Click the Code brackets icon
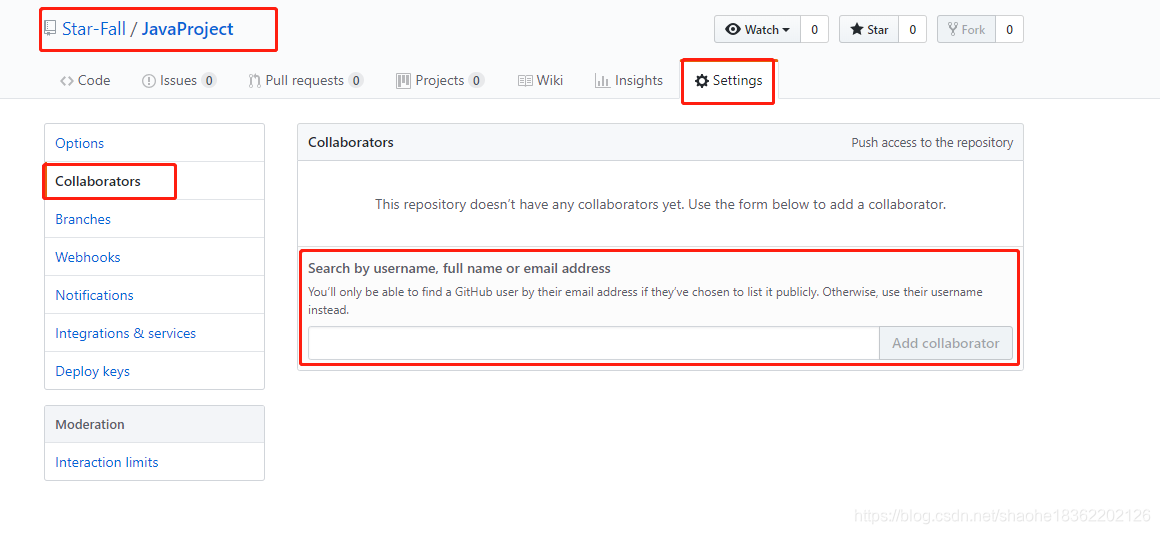1160x534 pixels. [x=67, y=81]
